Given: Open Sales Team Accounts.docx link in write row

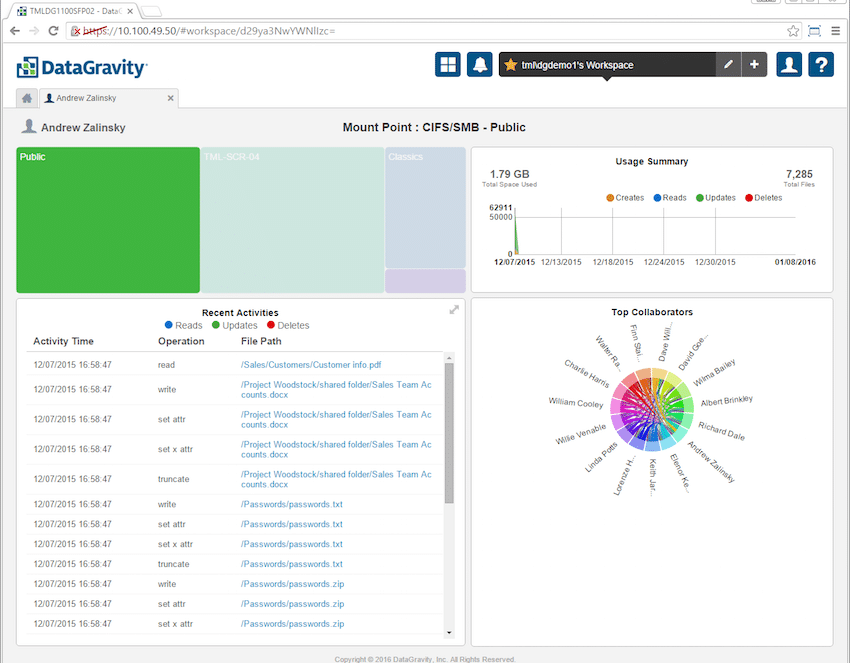Looking at the screenshot, I should click(x=336, y=390).
